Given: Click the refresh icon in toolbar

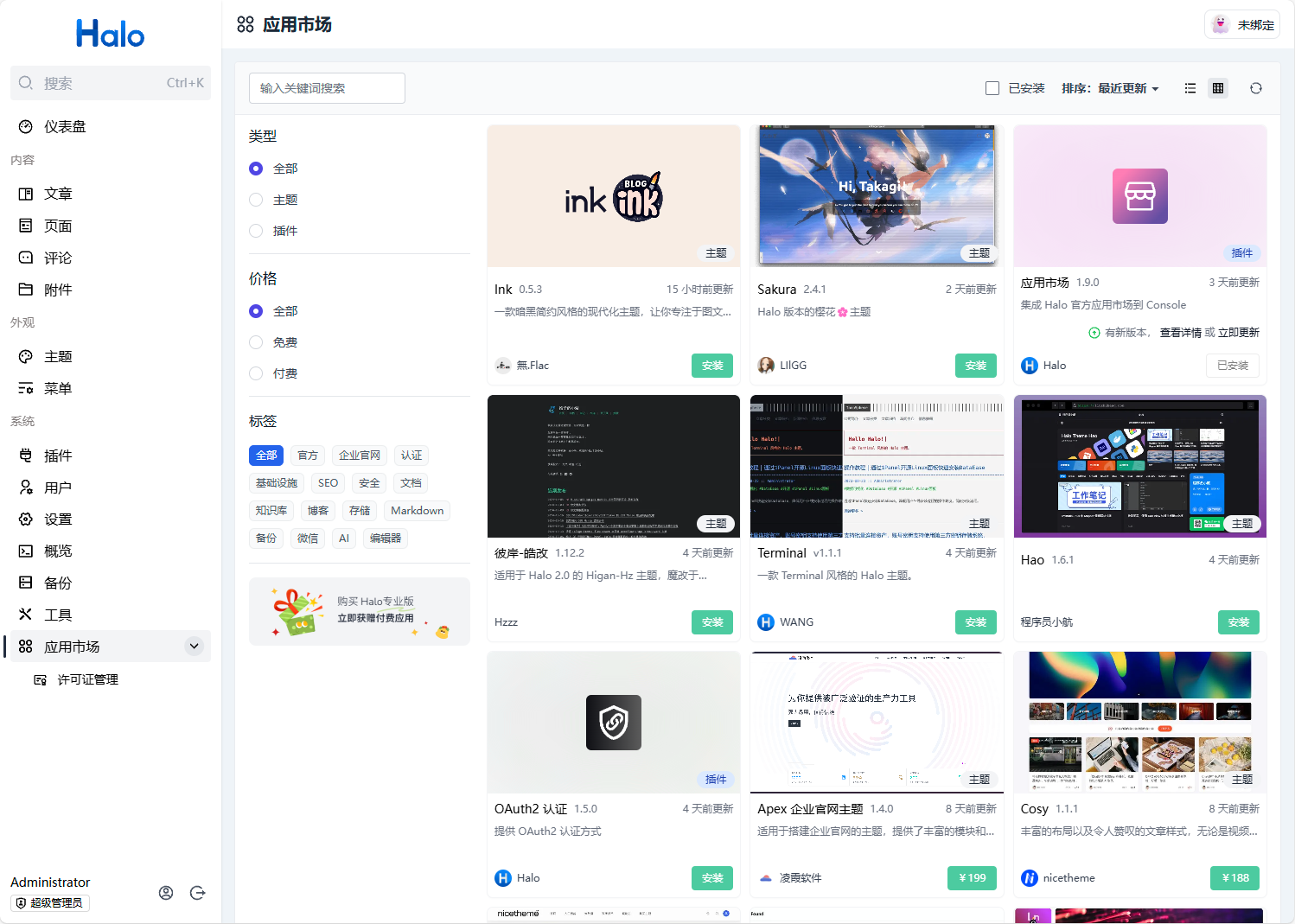Looking at the screenshot, I should click(x=1255, y=88).
